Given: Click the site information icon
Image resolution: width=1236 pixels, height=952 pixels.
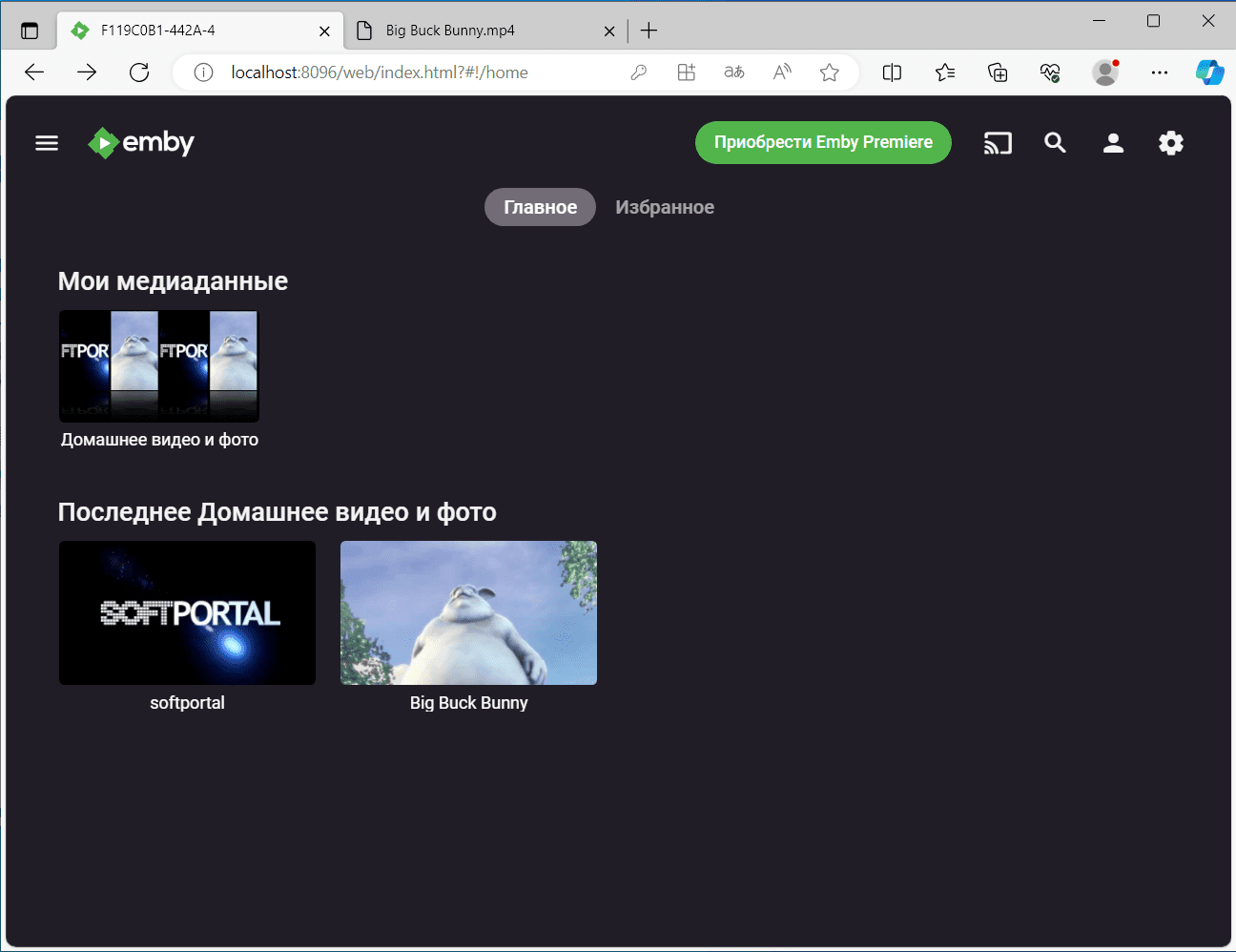Looking at the screenshot, I should pyautogui.click(x=203, y=72).
